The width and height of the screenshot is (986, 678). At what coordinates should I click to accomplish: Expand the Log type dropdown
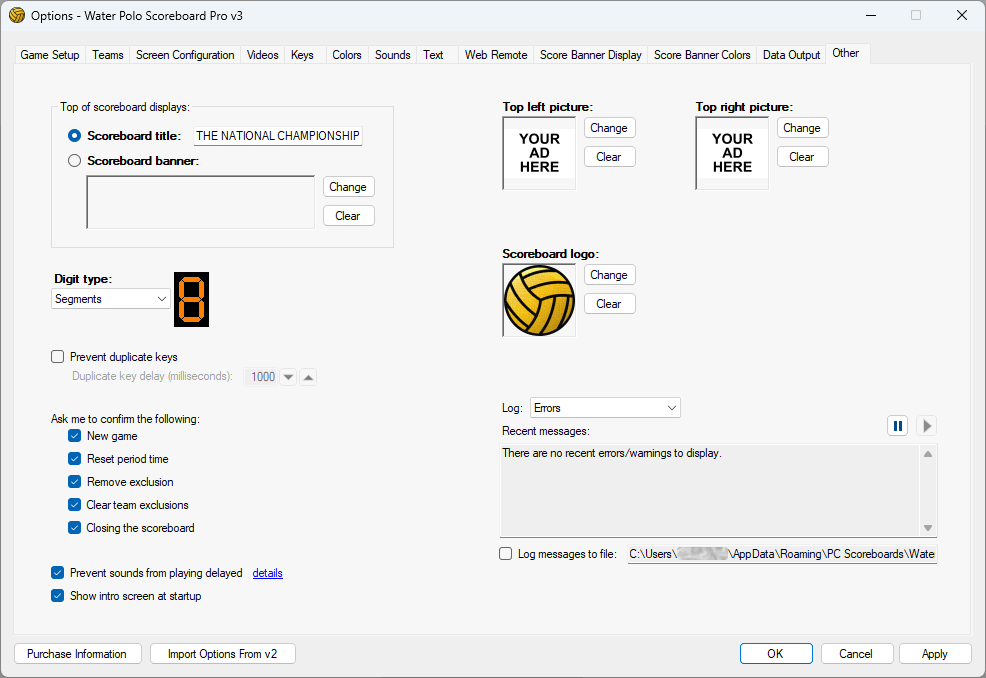605,408
